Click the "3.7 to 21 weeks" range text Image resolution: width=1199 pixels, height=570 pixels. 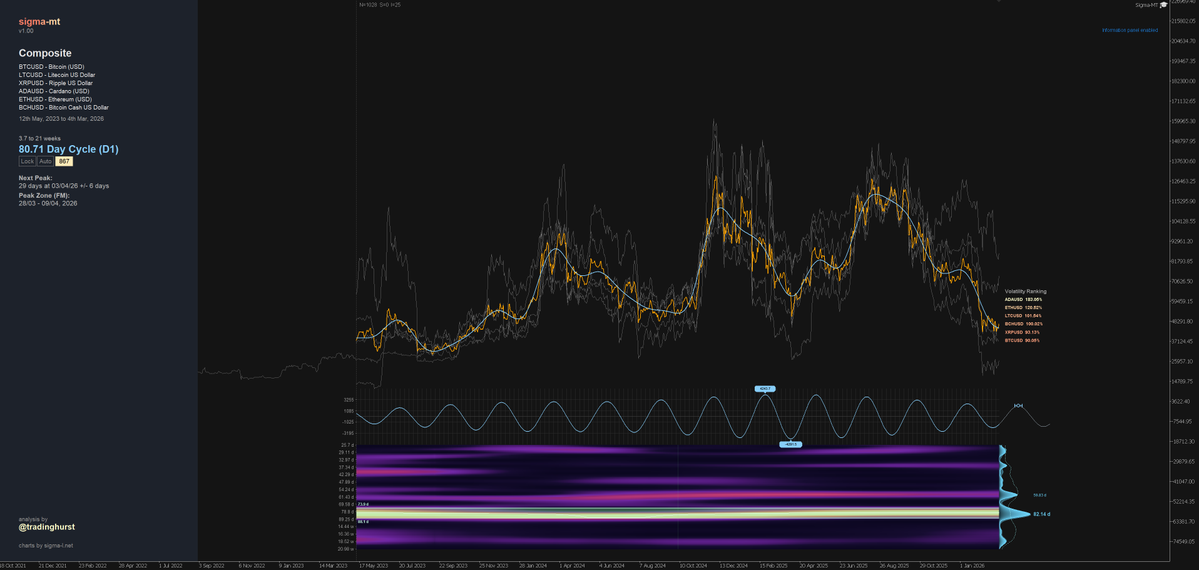tap(38, 138)
